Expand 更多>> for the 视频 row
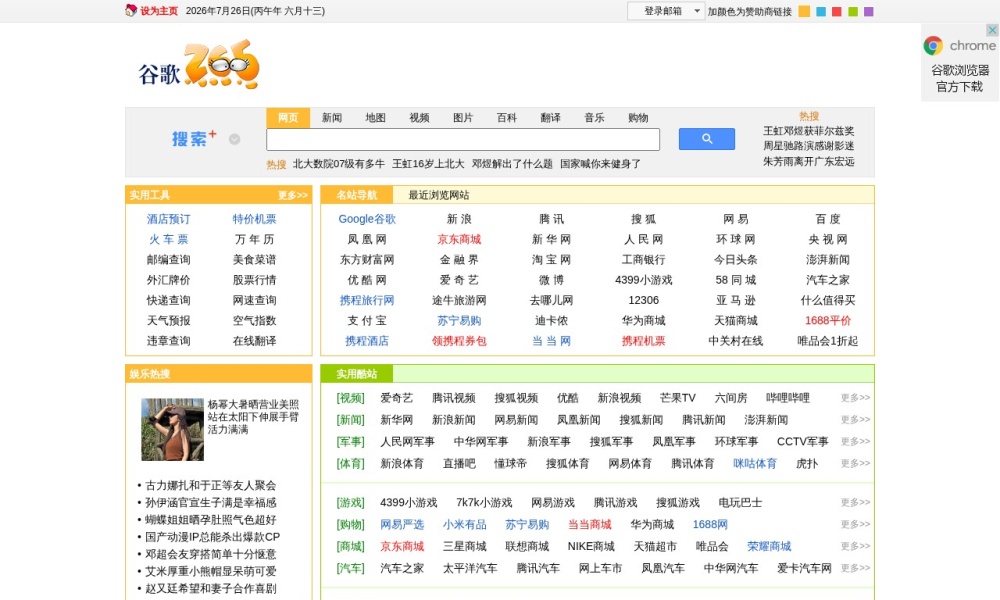 tap(855, 398)
